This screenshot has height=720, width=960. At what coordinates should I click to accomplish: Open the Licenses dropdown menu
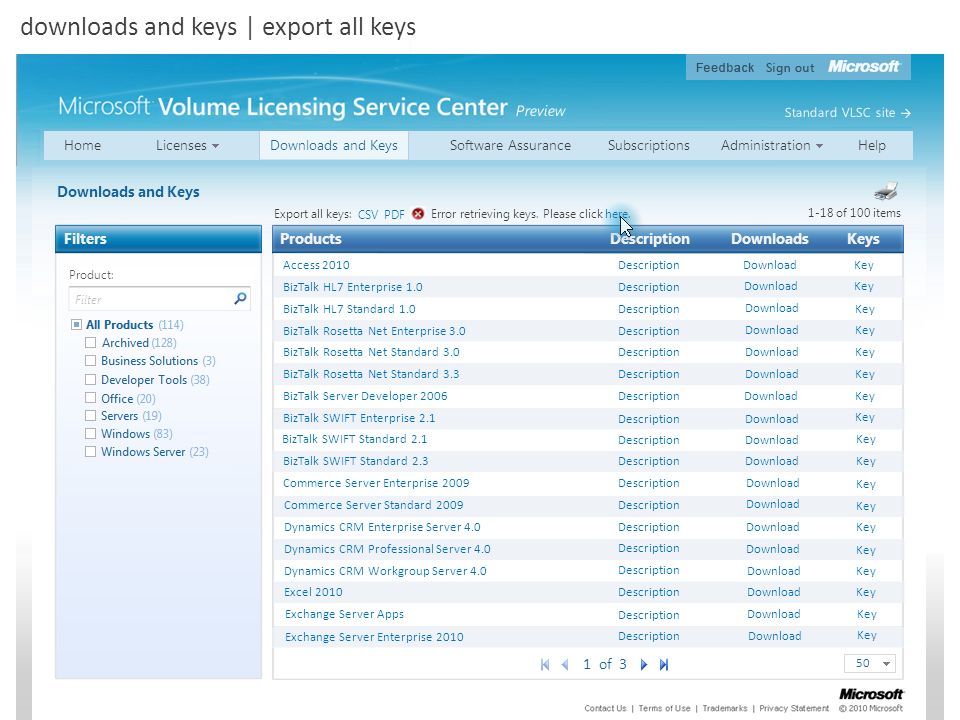(187, 146)
